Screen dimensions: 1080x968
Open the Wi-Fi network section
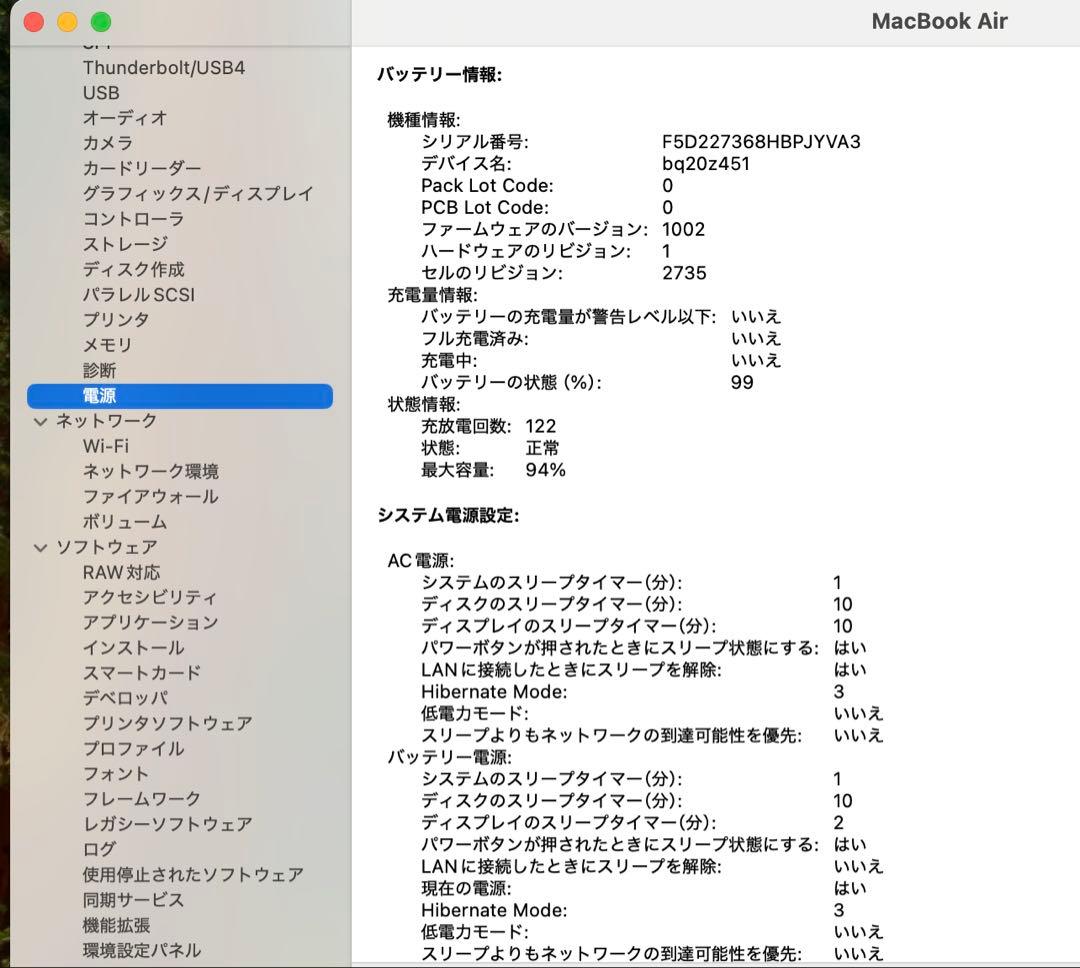tap(107, 446)
